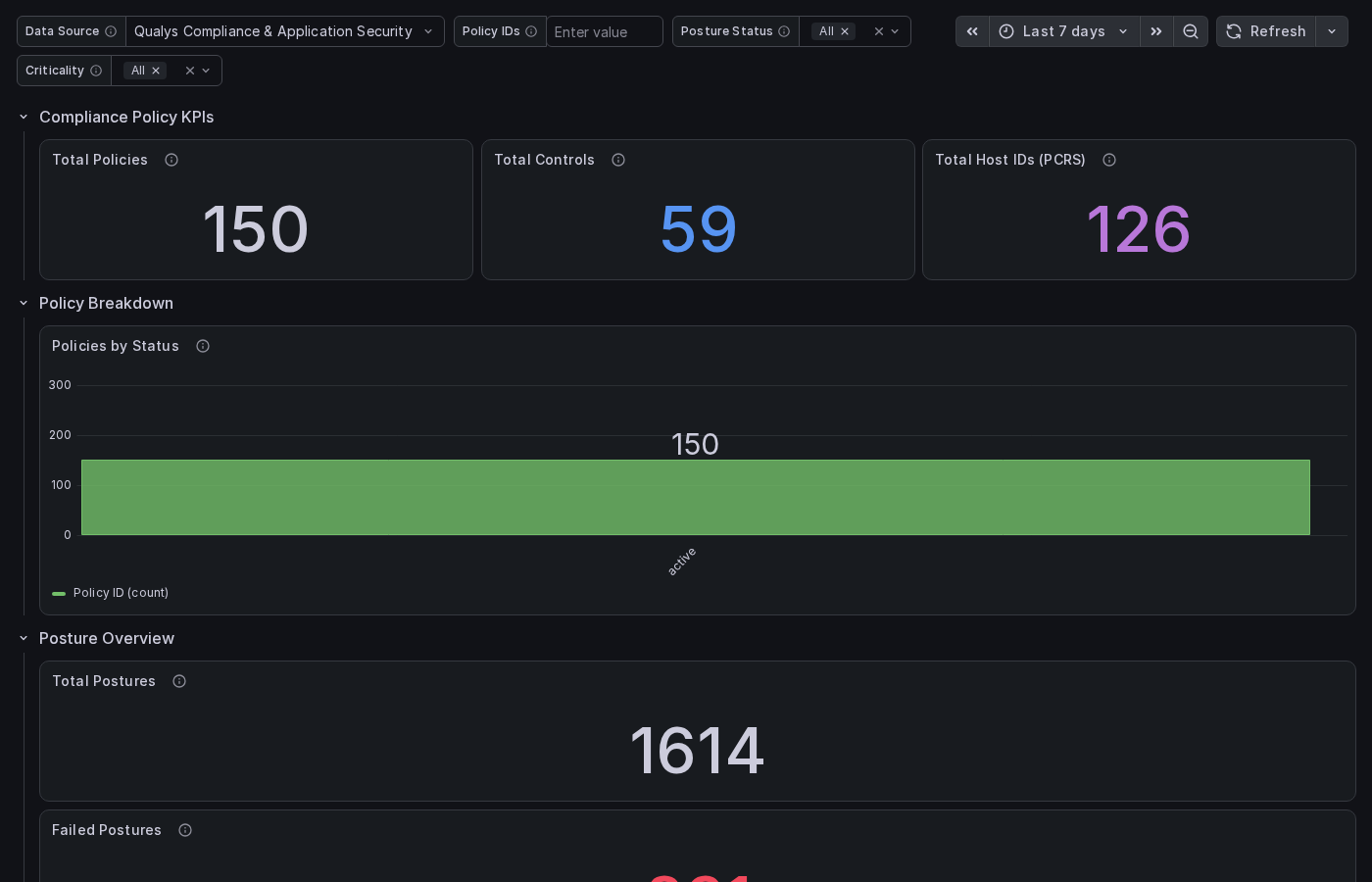Open the refresh interval dropdown
The width and height of the screenshot is (1372, 882).
coord(1332,31)
